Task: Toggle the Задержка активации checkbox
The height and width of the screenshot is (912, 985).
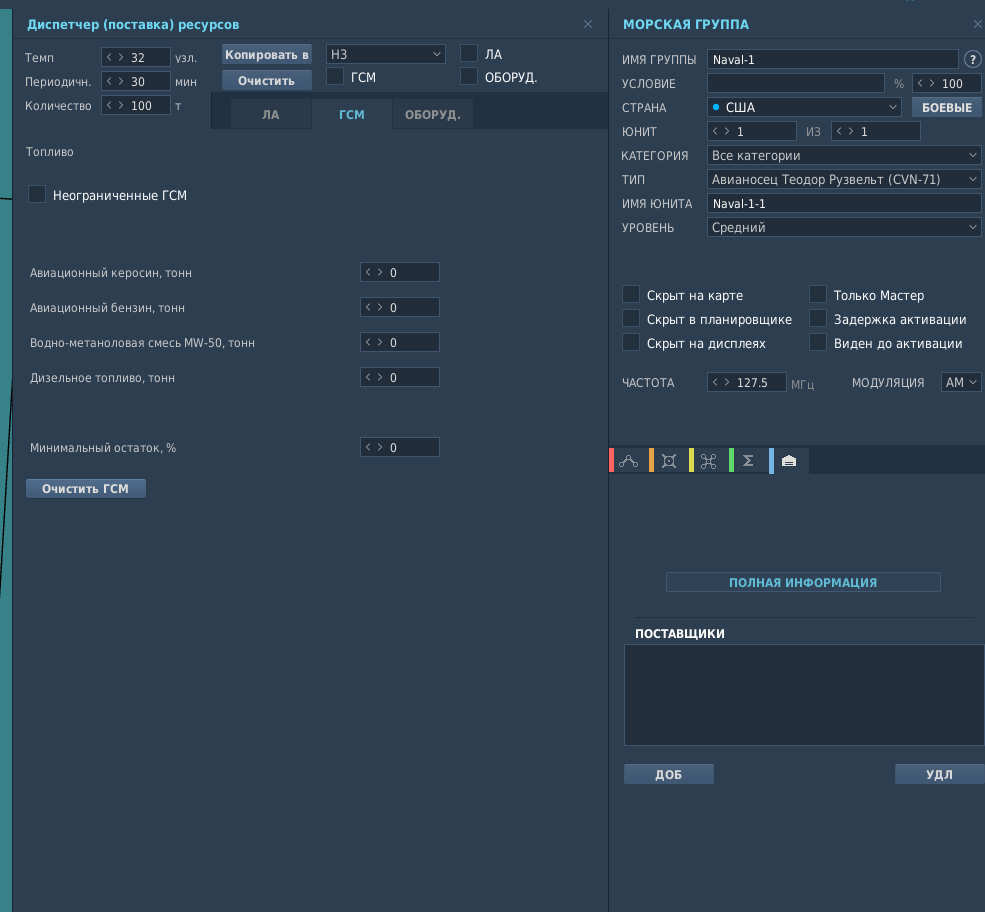Action: (818, 318)
